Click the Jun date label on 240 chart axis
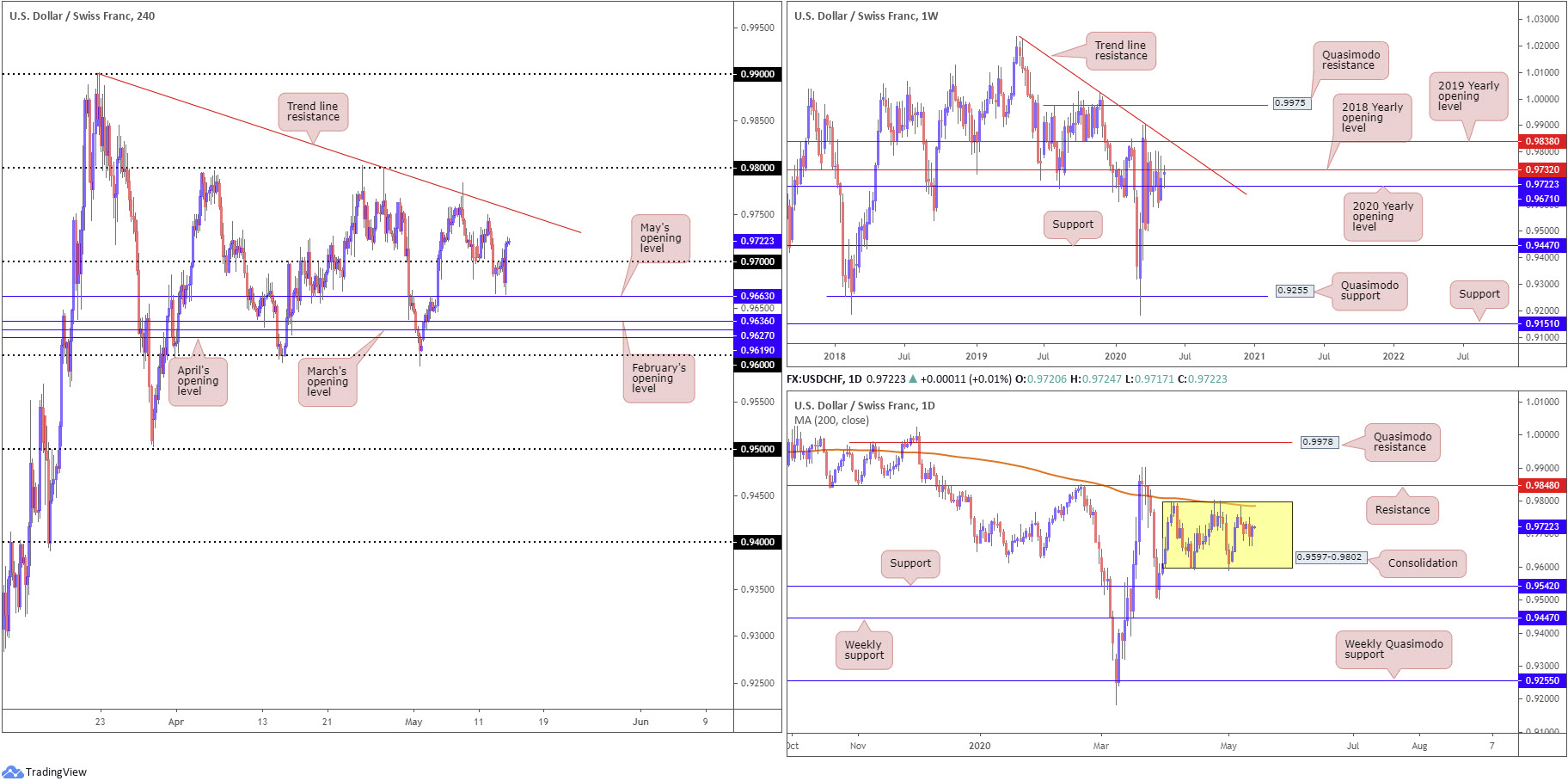This screenshot has height=781, width=1568. [640, 722]
